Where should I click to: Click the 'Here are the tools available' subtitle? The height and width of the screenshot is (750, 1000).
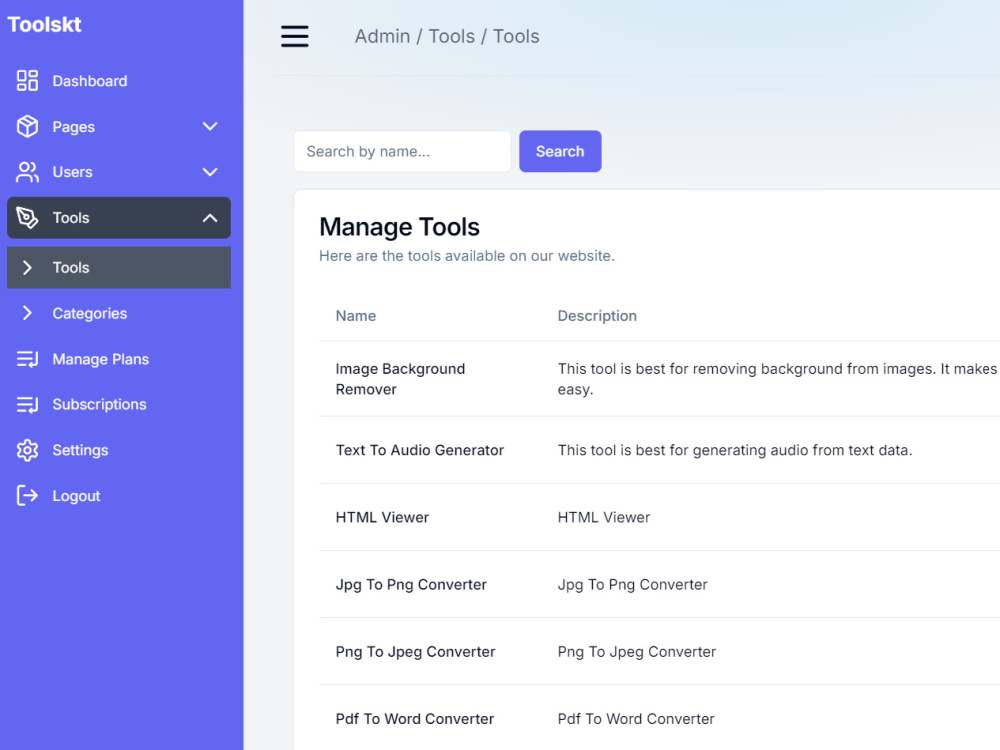(467, 256)
